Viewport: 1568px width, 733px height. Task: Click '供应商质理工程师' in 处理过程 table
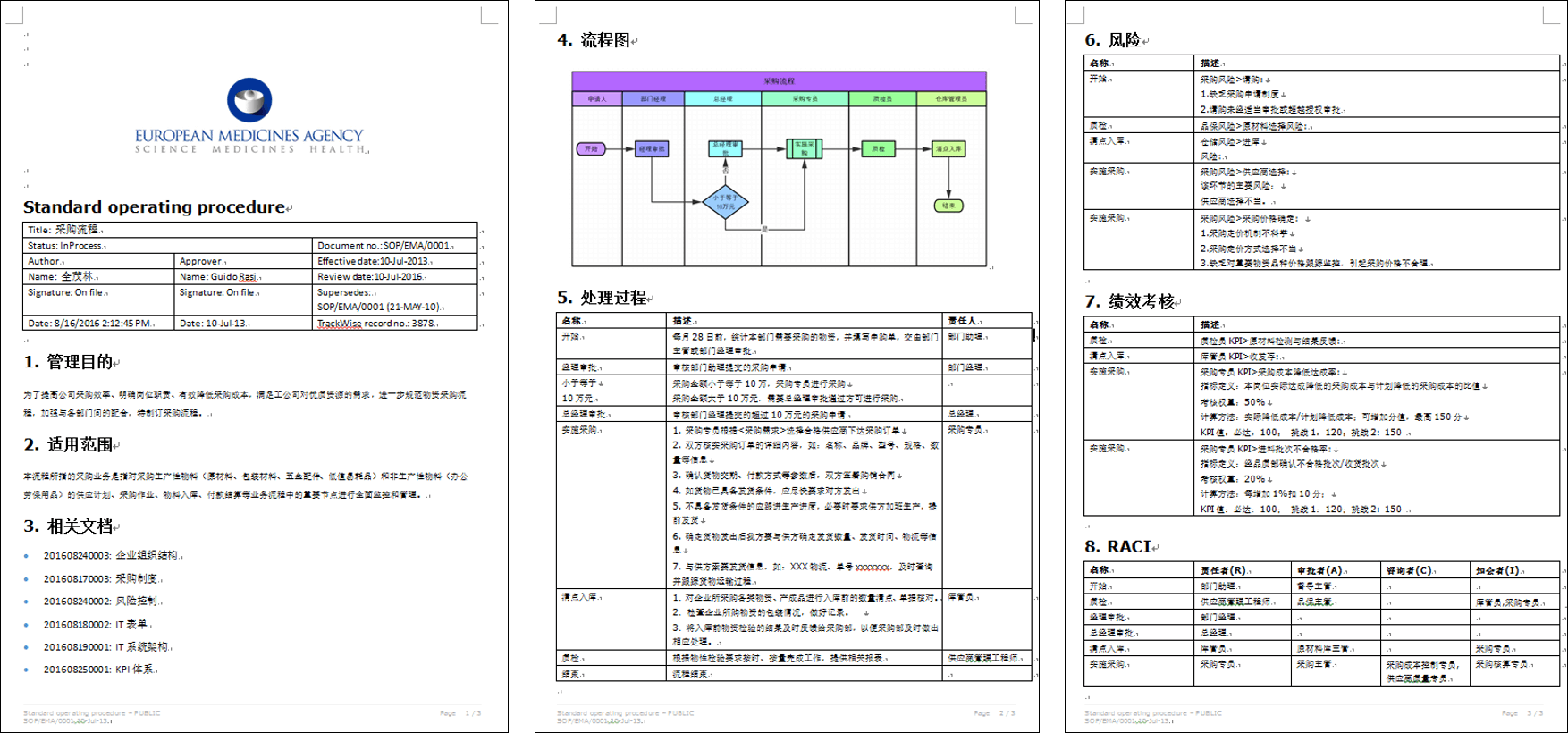coord(983,658)
